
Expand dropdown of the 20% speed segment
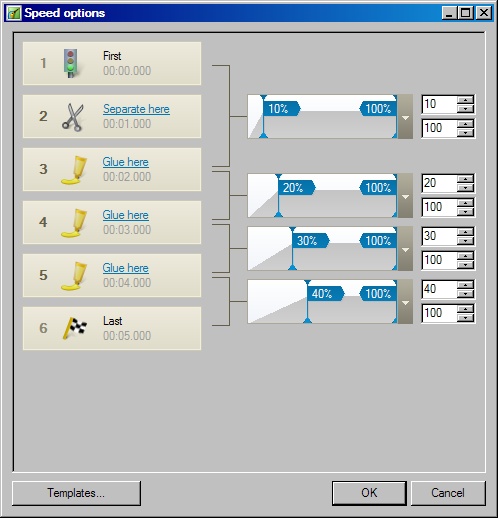(405, 196)
